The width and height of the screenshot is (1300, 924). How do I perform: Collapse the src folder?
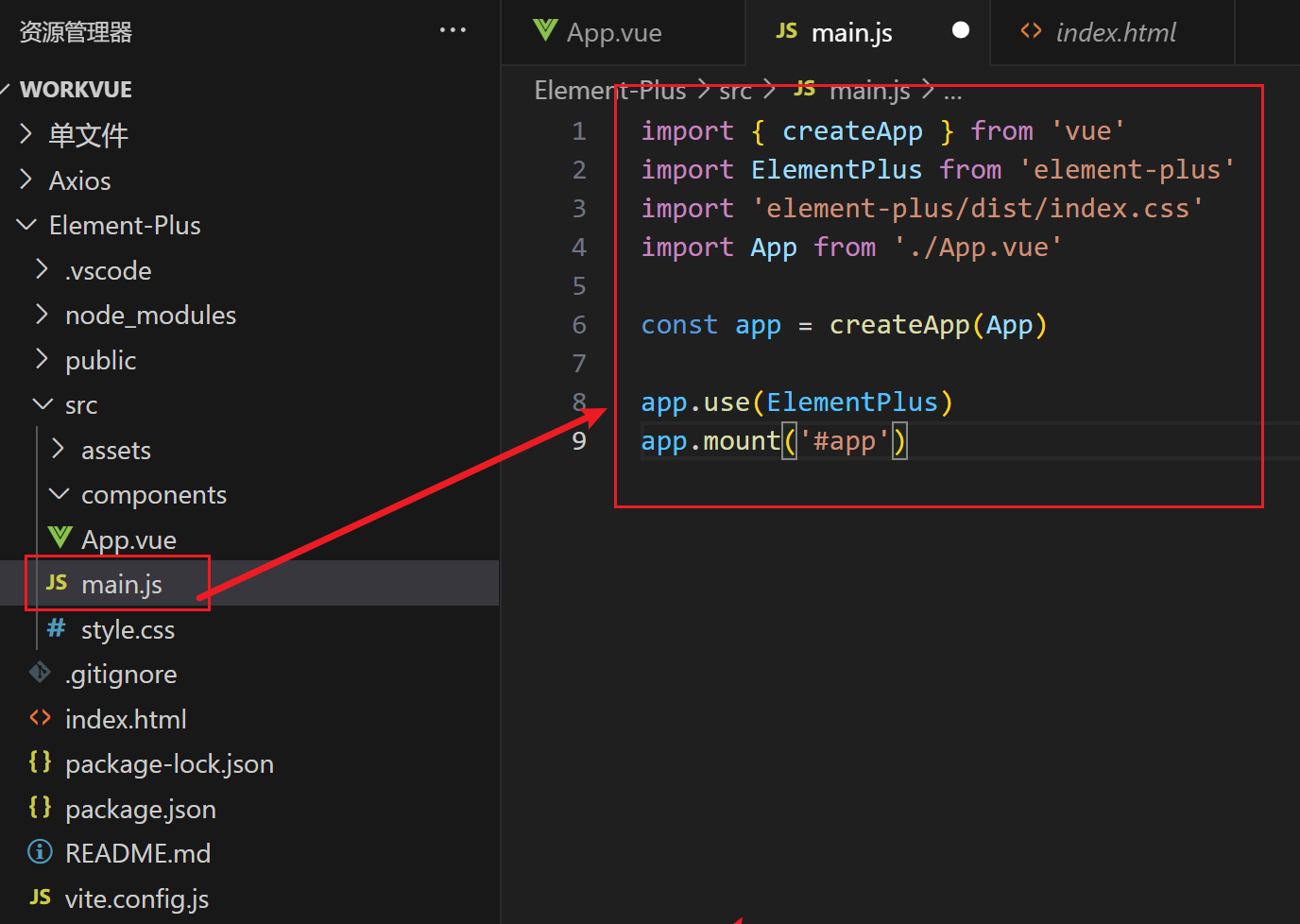coord(42,404)
